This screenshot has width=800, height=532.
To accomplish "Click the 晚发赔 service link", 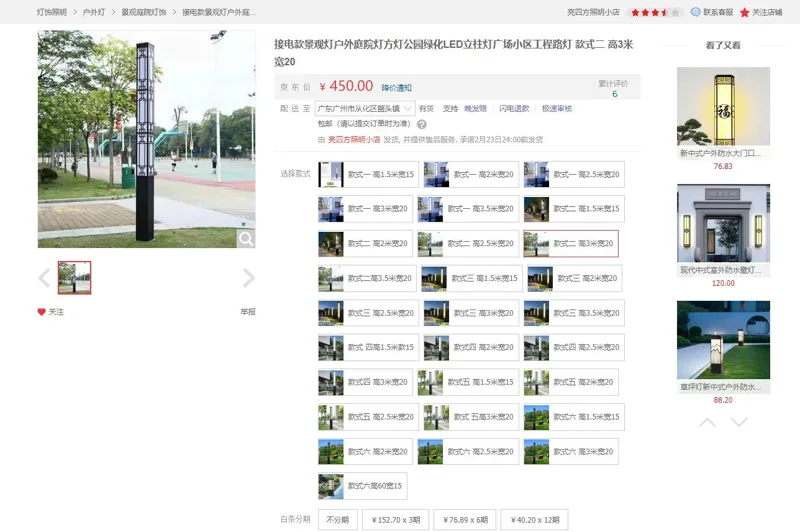I will (x=475, y=109).
